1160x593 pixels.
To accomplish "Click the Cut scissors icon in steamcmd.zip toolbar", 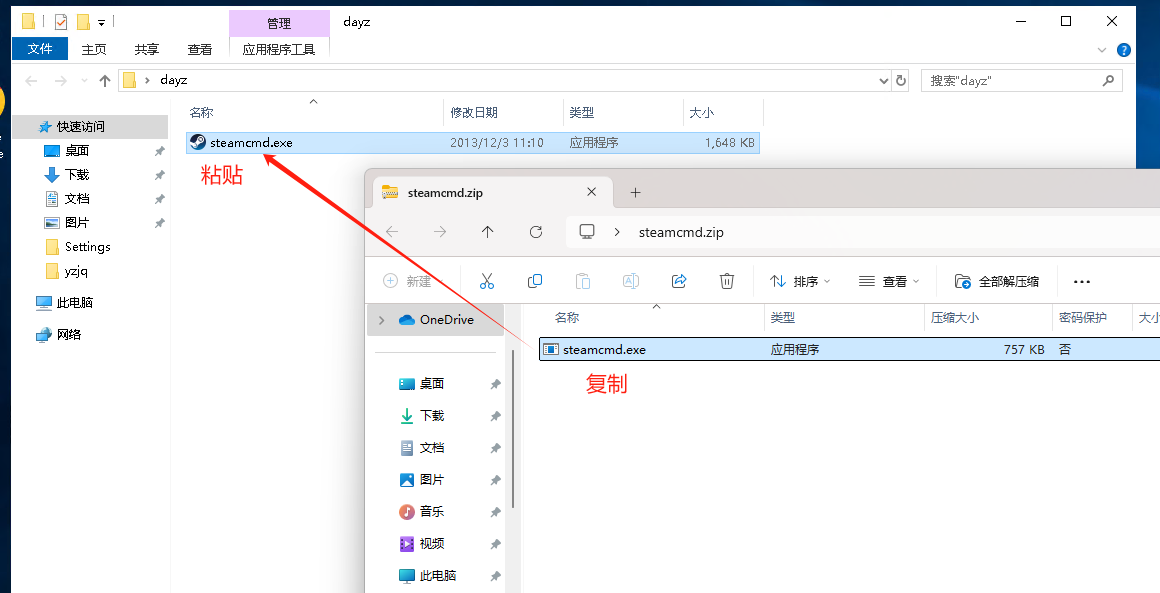I will (x=486, y=281).
